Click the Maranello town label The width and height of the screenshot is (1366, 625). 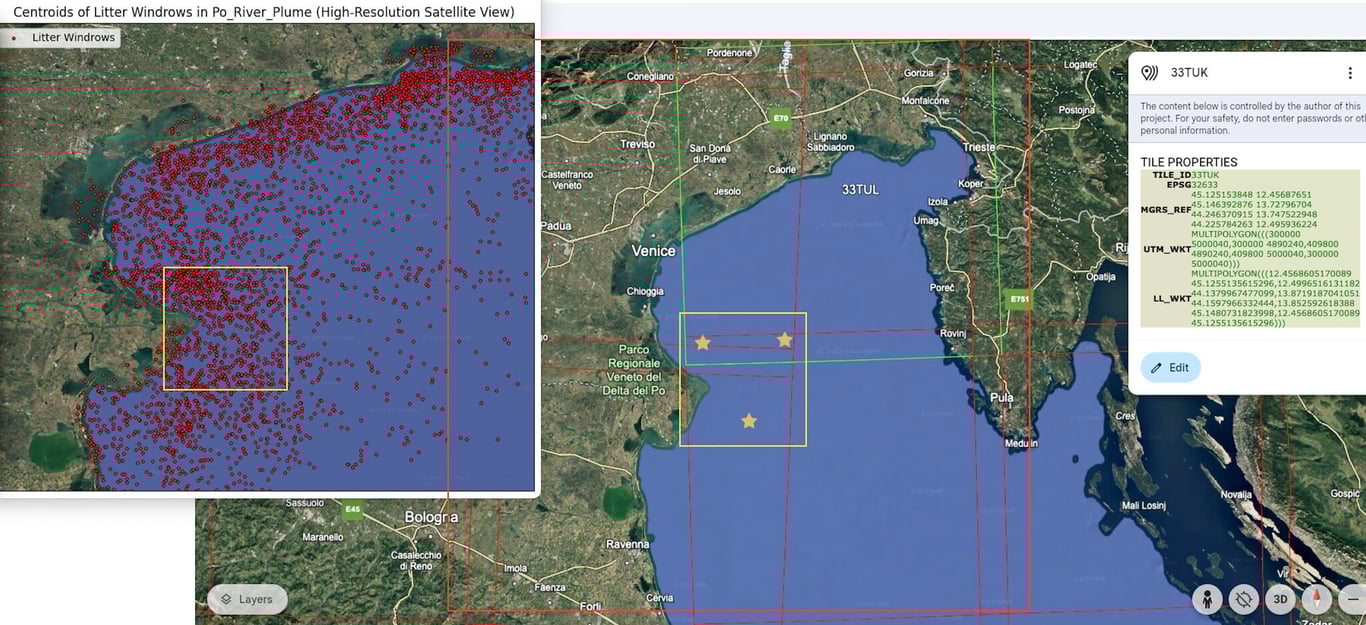coord(323,537)
